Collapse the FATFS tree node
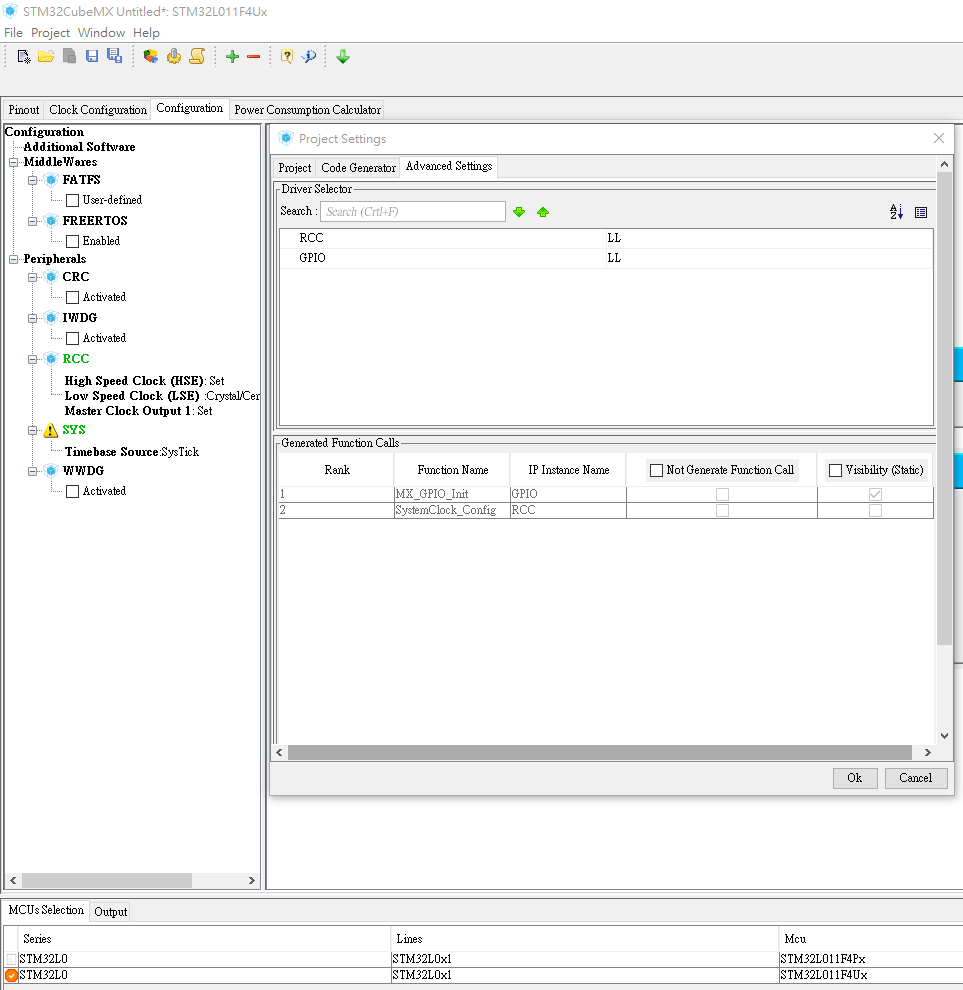The image size is (963, 990). (32, 181)
